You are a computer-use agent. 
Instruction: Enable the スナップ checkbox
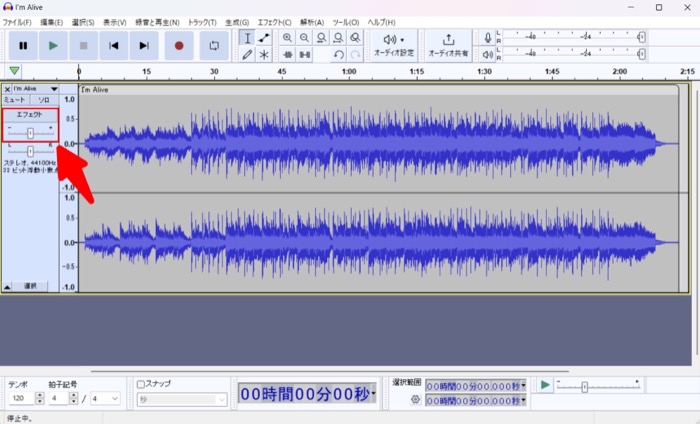[141, 384]
